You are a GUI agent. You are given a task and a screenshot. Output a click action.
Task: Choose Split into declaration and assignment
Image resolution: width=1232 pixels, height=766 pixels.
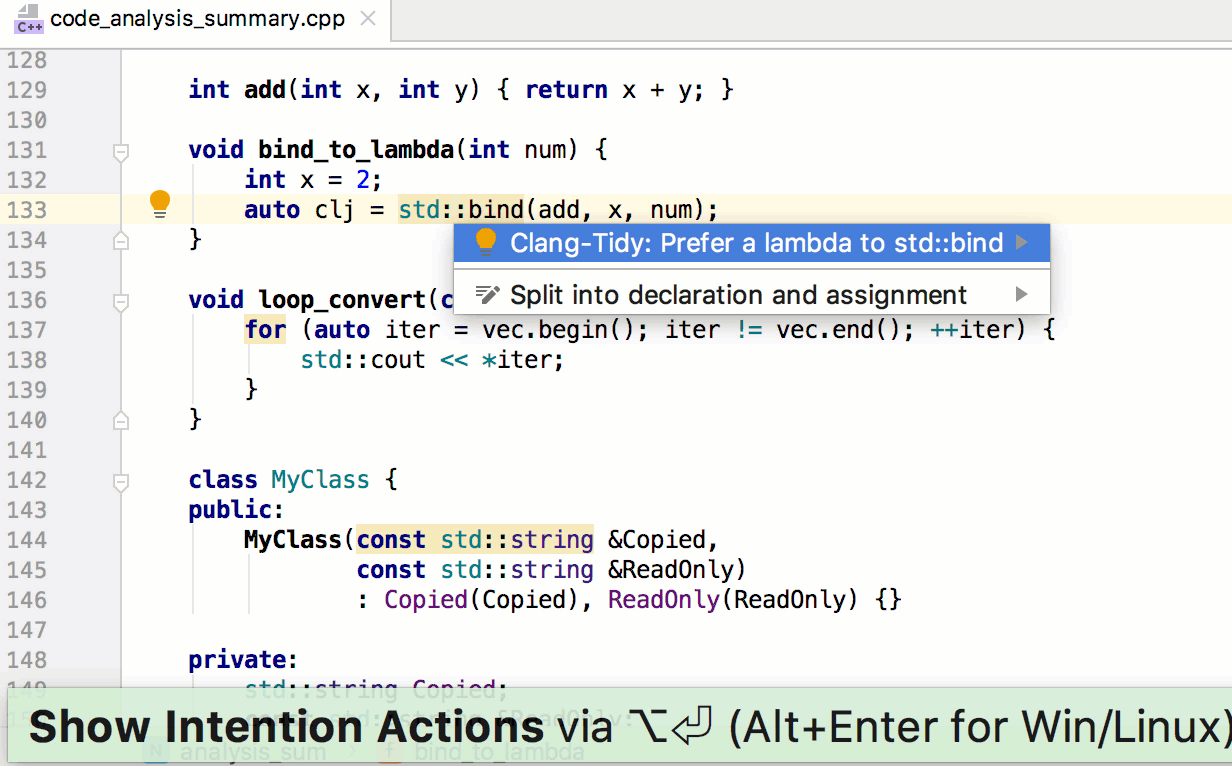click(738, 296)
